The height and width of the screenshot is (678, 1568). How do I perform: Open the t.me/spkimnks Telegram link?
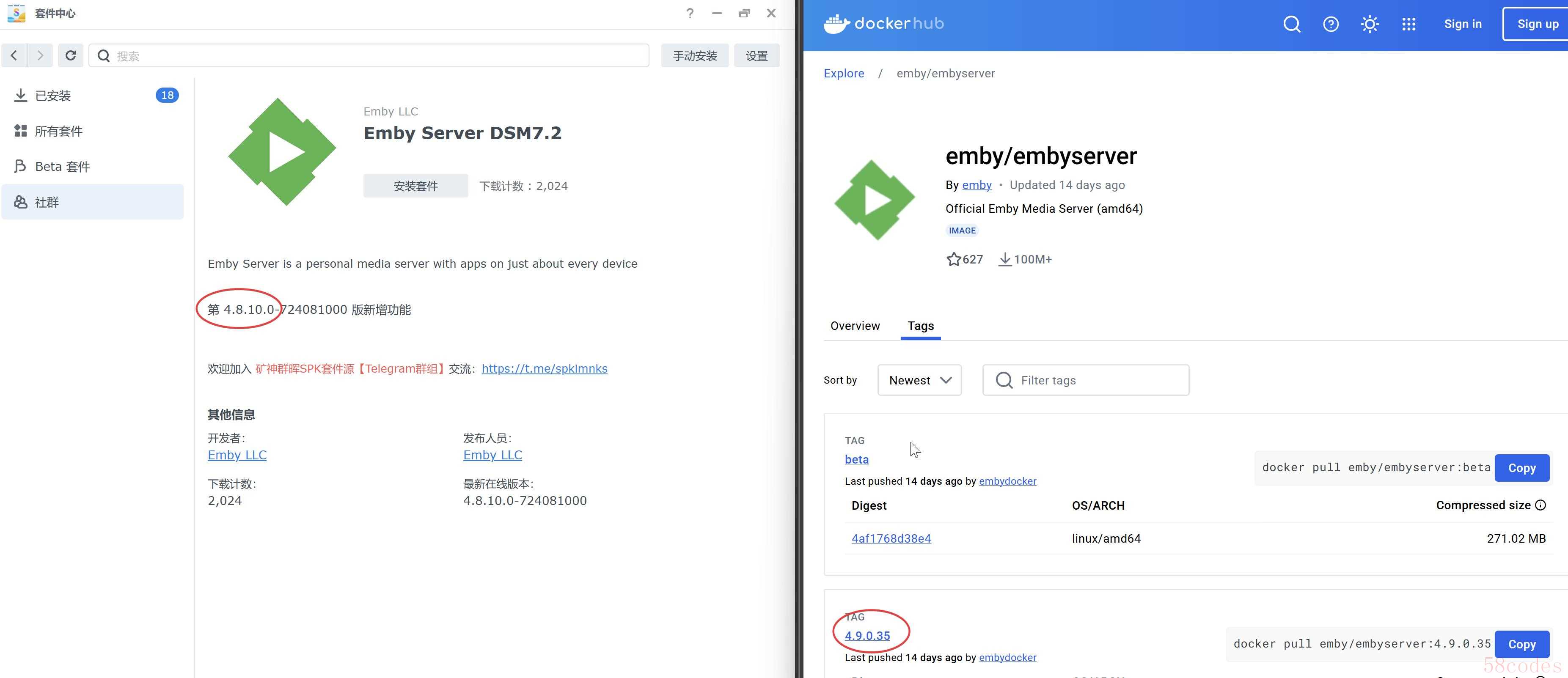click(x=544, y=368)
